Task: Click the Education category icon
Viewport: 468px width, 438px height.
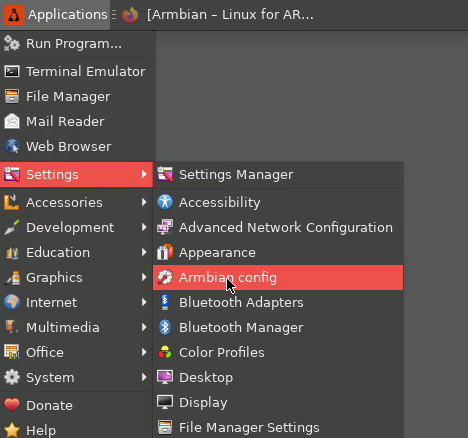Action: click(12, 252)
